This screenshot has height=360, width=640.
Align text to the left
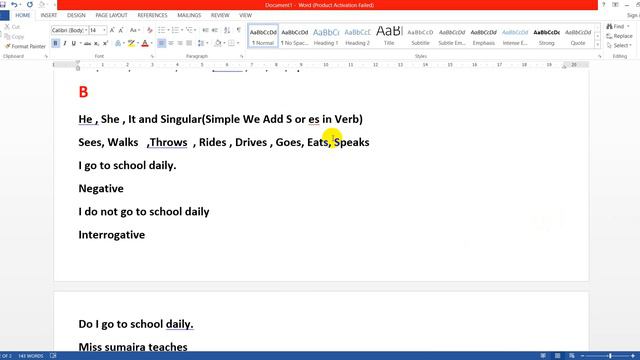[x=162, y=43]
